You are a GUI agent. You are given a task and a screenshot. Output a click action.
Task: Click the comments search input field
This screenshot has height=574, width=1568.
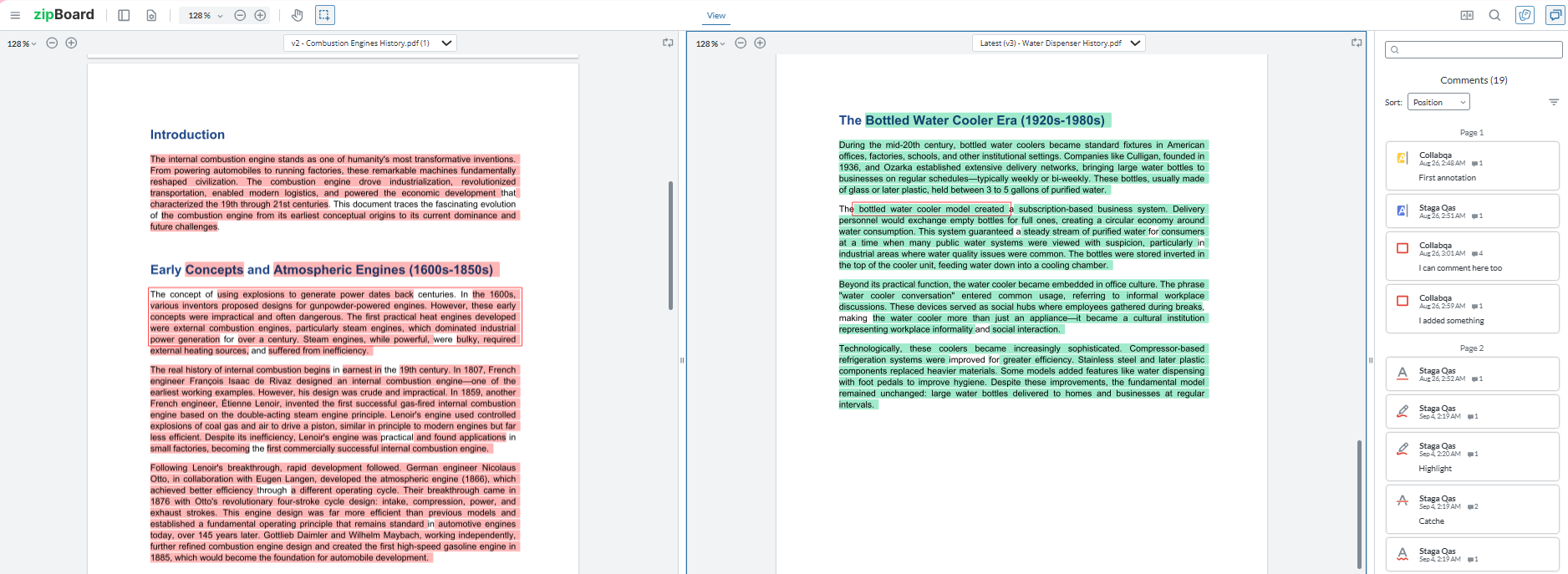tap(1474, 50)
